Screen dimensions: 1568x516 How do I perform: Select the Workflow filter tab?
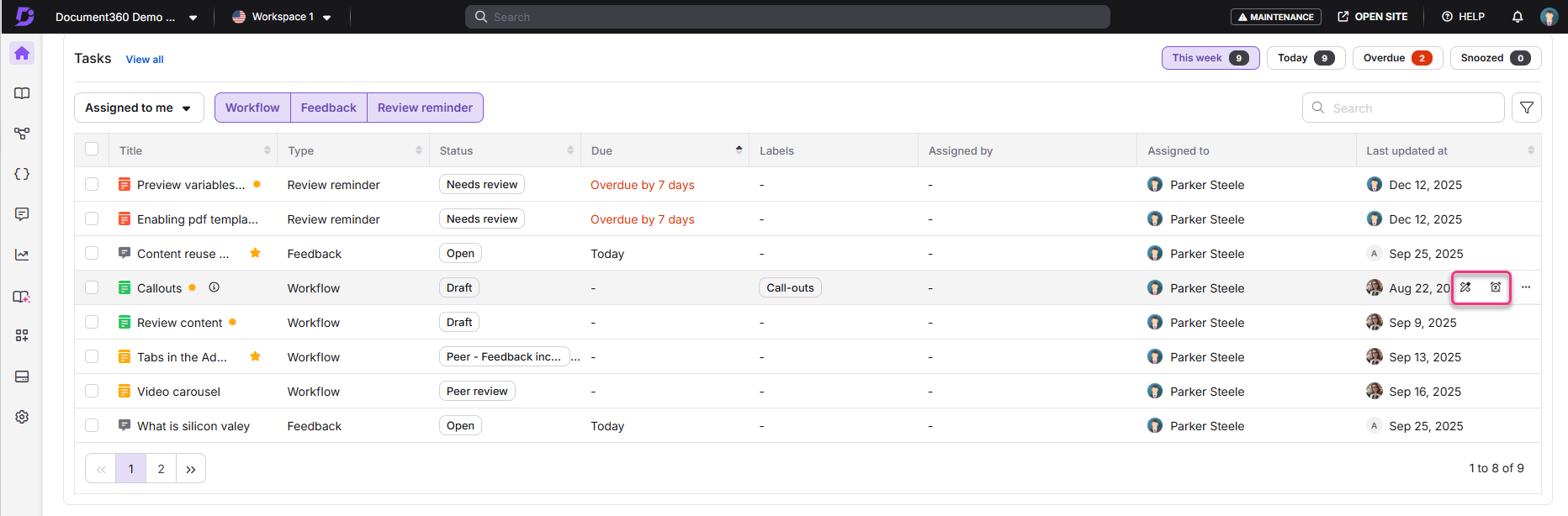[x=252, y=108]
